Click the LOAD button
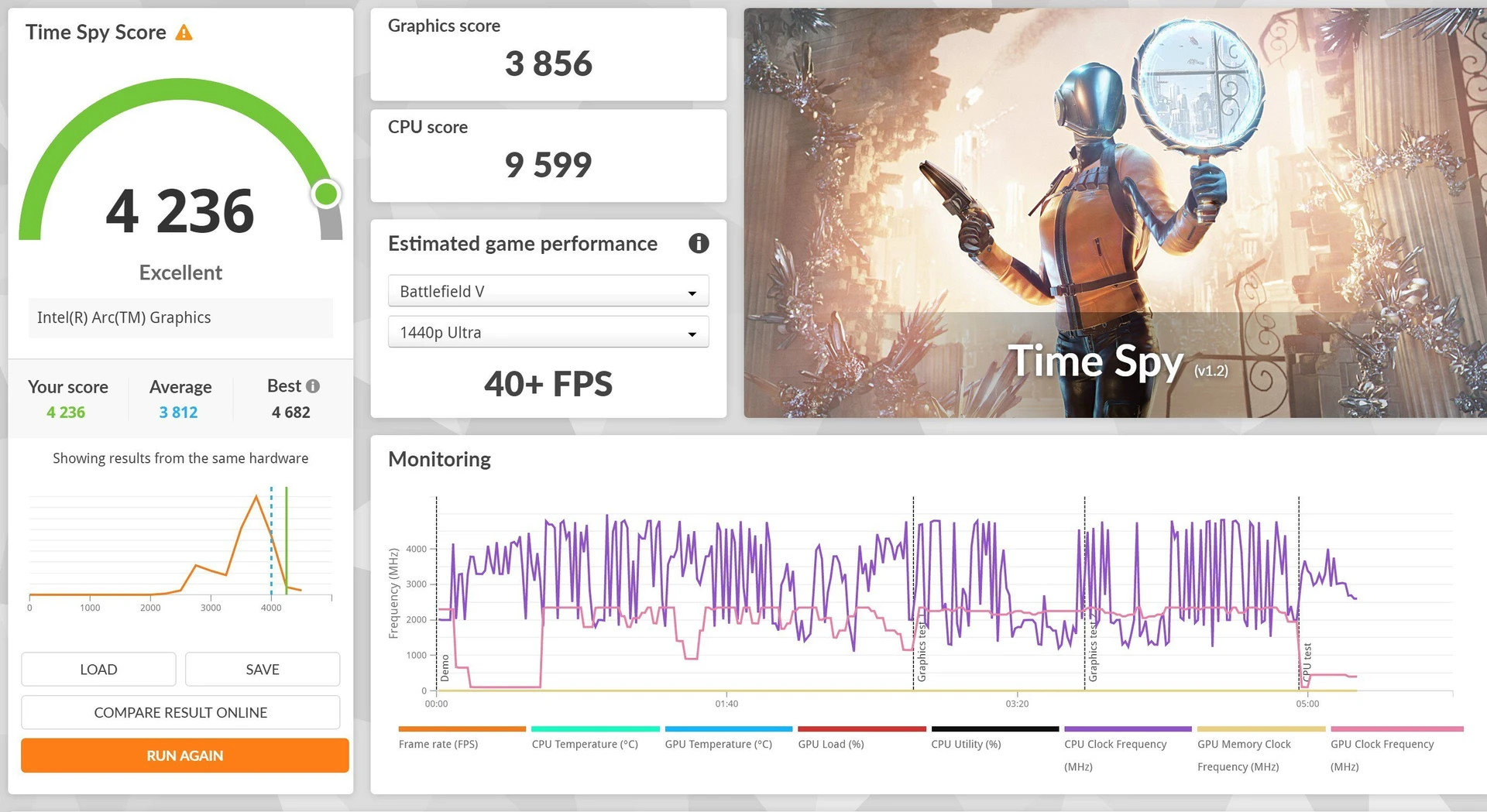1487x812 pixels. 98,670
